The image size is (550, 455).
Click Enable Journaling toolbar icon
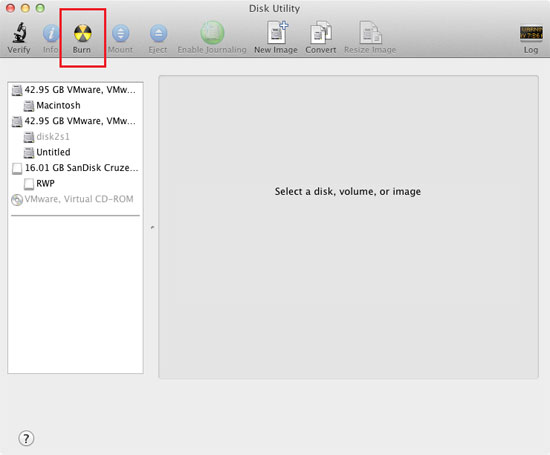[x=212, y=33]
